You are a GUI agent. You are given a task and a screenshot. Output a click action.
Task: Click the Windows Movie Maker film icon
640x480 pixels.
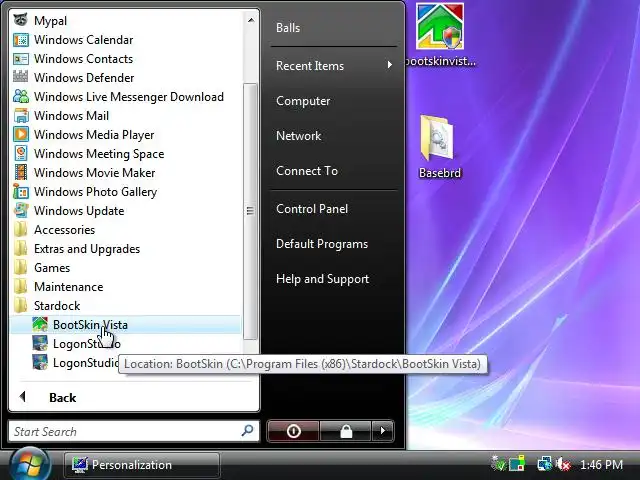click(x=20, y=172)
